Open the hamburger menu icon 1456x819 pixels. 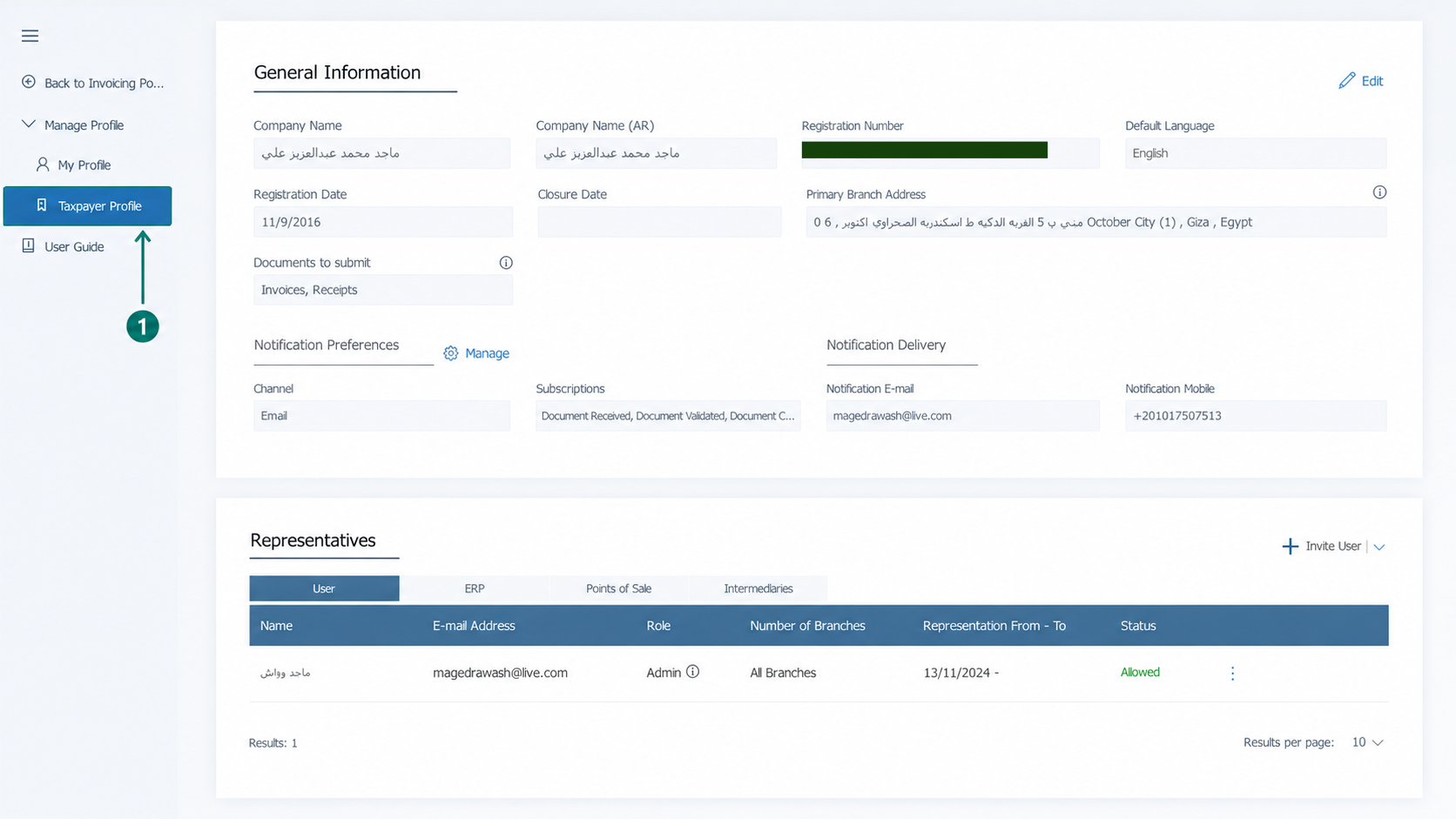[30, 36]
